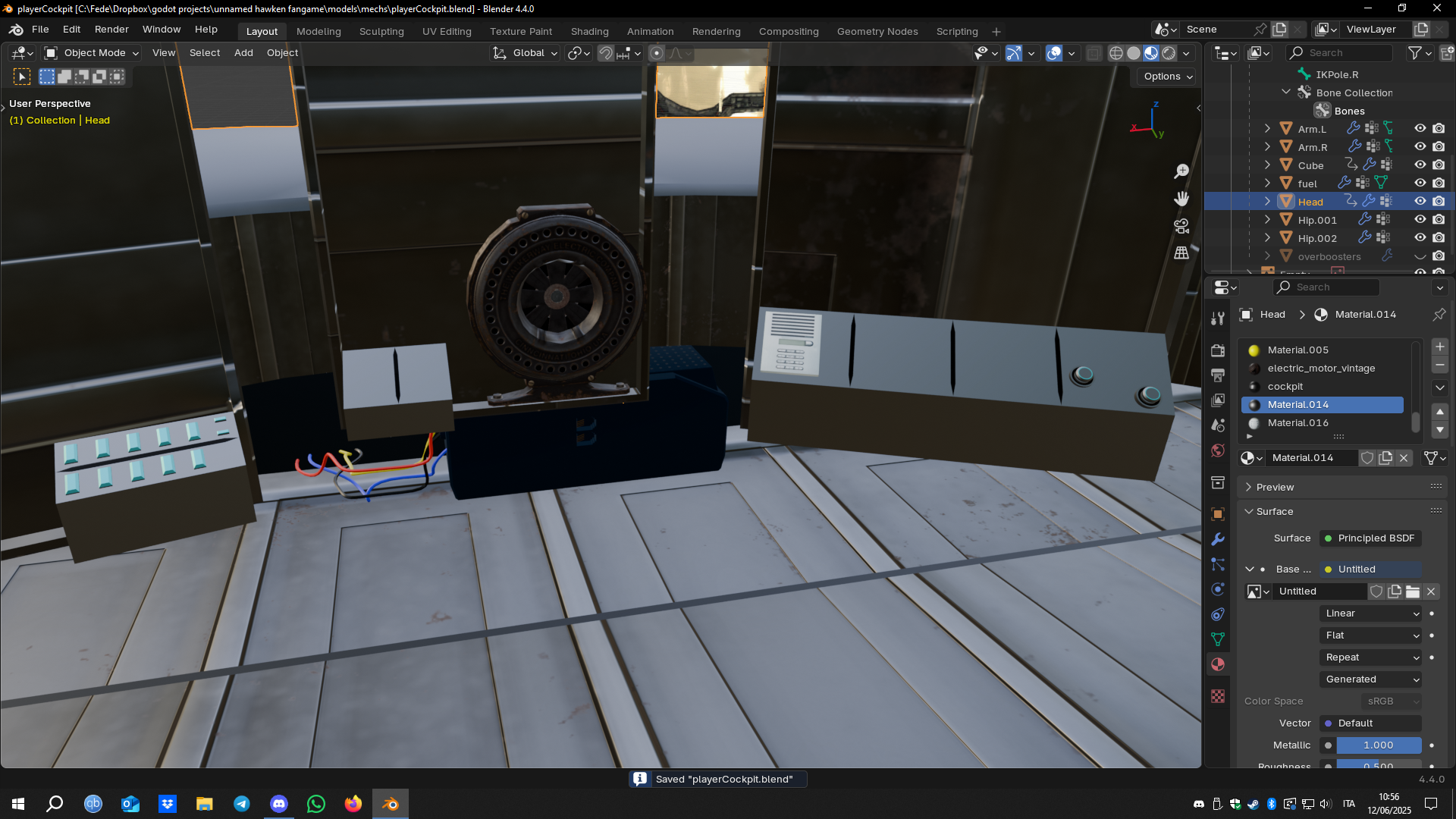The width and height of the screenshot is (1456, 819).
Task: Click the Default vector input button
Action: pyautogui.click(x=1371, y=723)
